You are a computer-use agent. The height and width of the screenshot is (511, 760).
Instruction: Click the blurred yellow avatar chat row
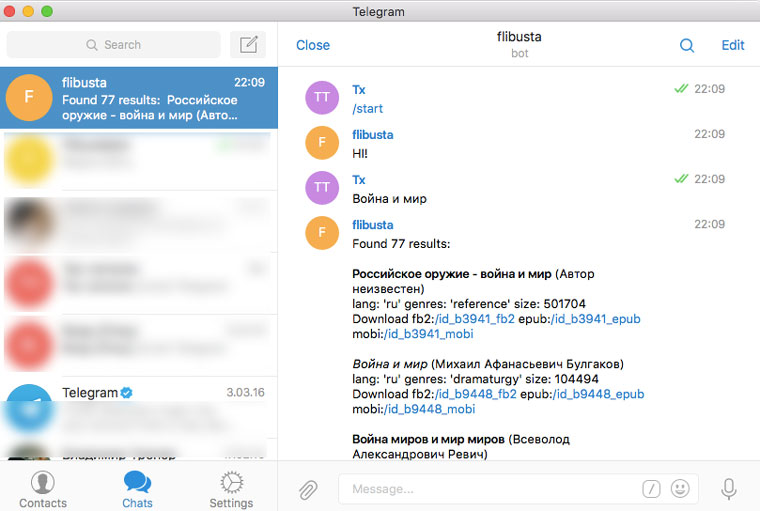(139, 160)
